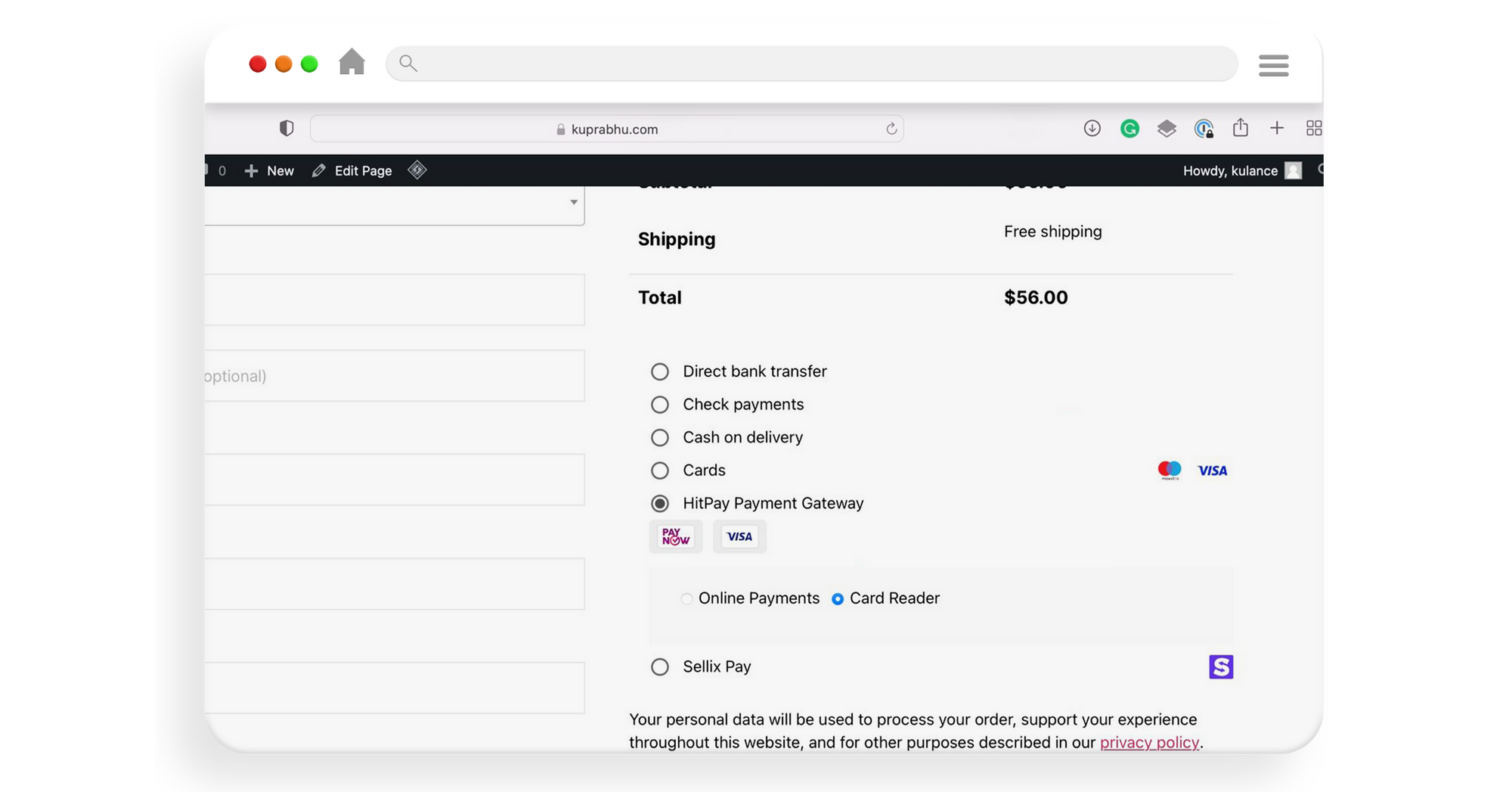This screenshot has height=792, width=1512.
Task: Select Cash on delivery option
Action: pyautogui.click(x=660, y=437)
